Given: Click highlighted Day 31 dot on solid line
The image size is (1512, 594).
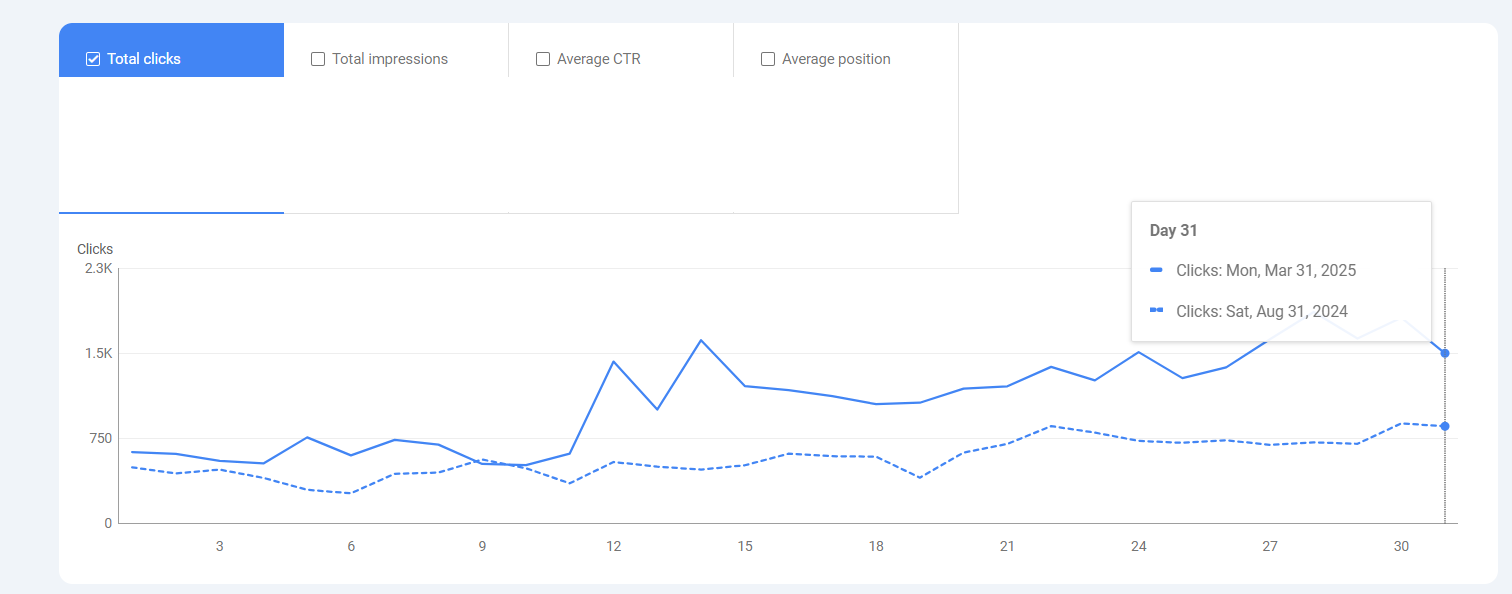Looking at the screenshot, I should click(x=1445, y=353).
